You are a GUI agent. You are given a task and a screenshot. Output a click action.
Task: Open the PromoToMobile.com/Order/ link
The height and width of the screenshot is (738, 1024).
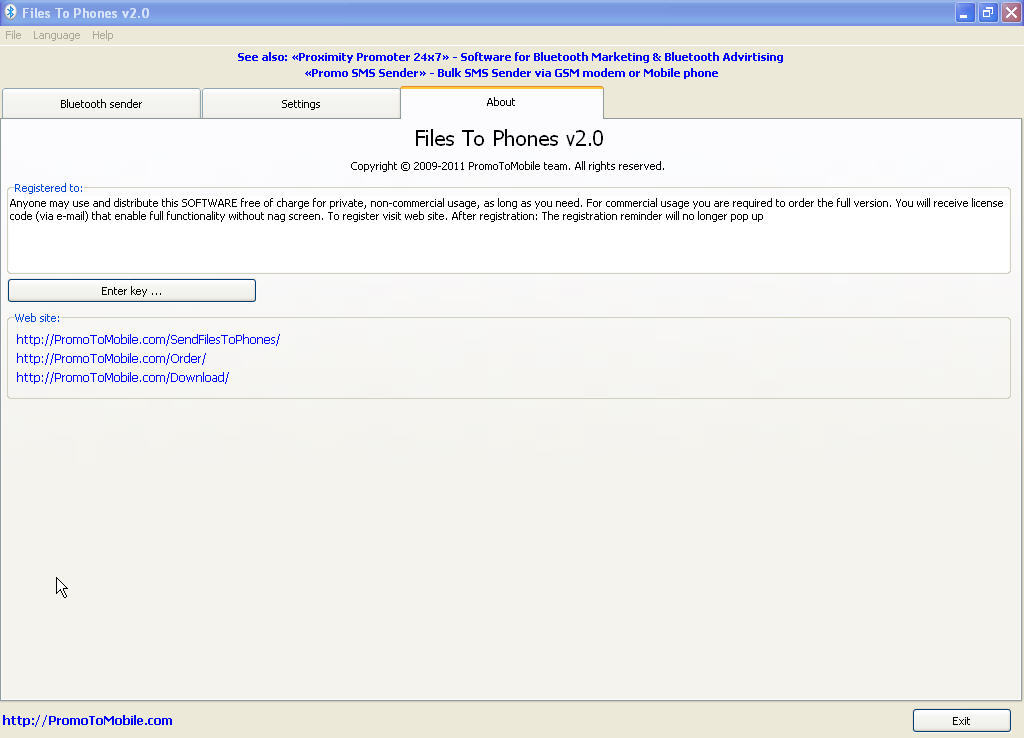111,359
